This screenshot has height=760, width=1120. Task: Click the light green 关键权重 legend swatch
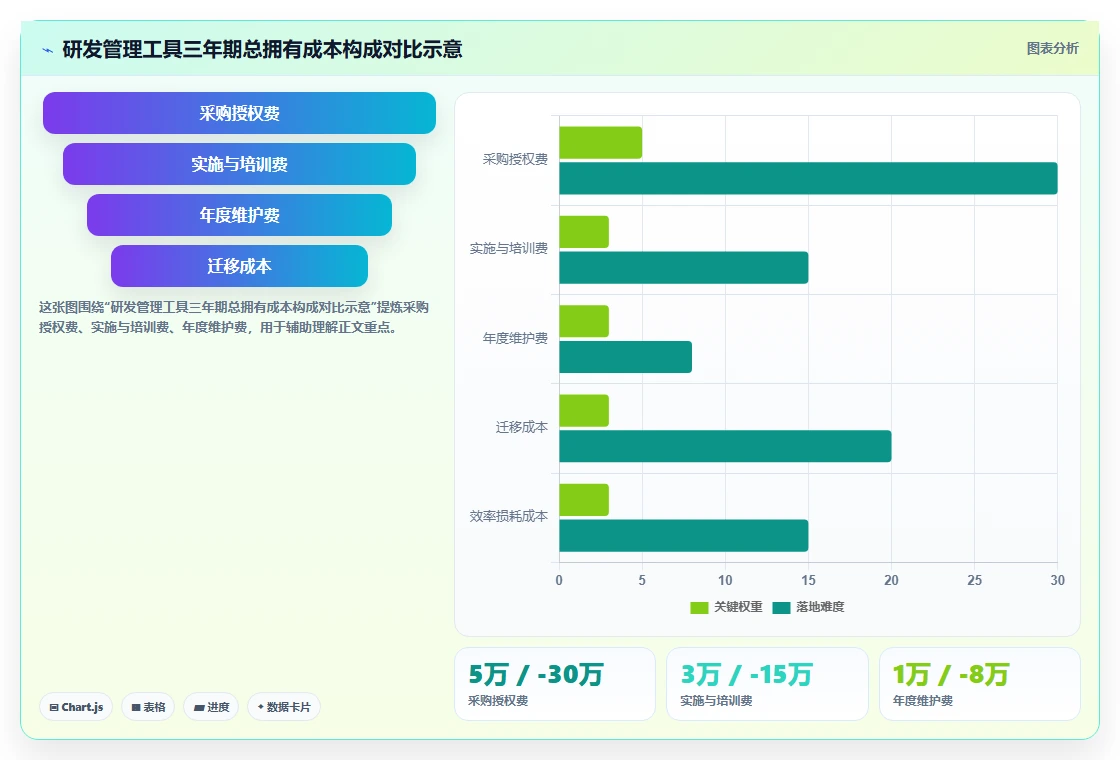click(699, 608)
